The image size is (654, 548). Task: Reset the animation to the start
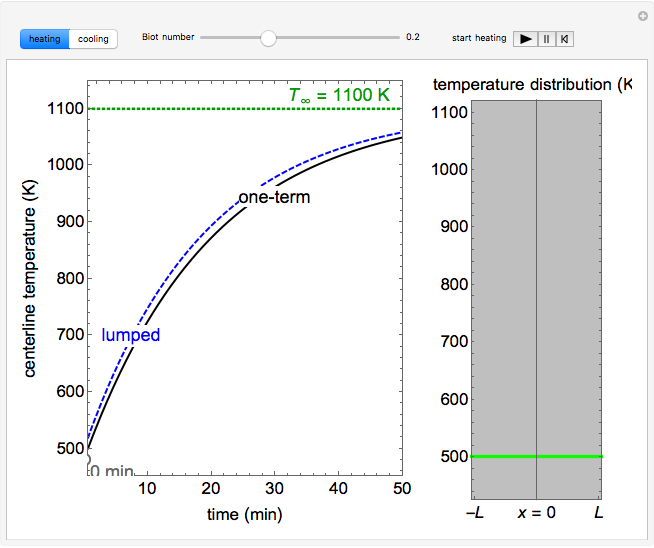(x=565, y=39)
